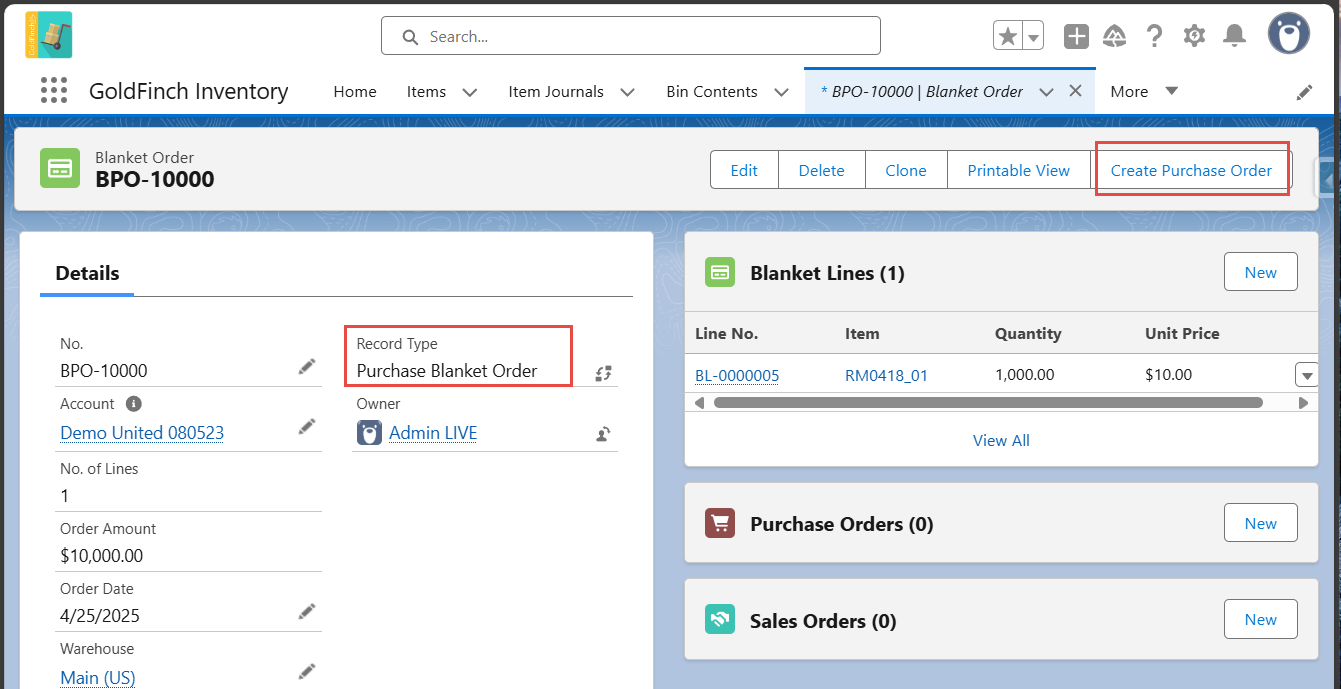Click the 1,000.00 quantity cell
The image size is (1341, 689).
click(1025, 375)
